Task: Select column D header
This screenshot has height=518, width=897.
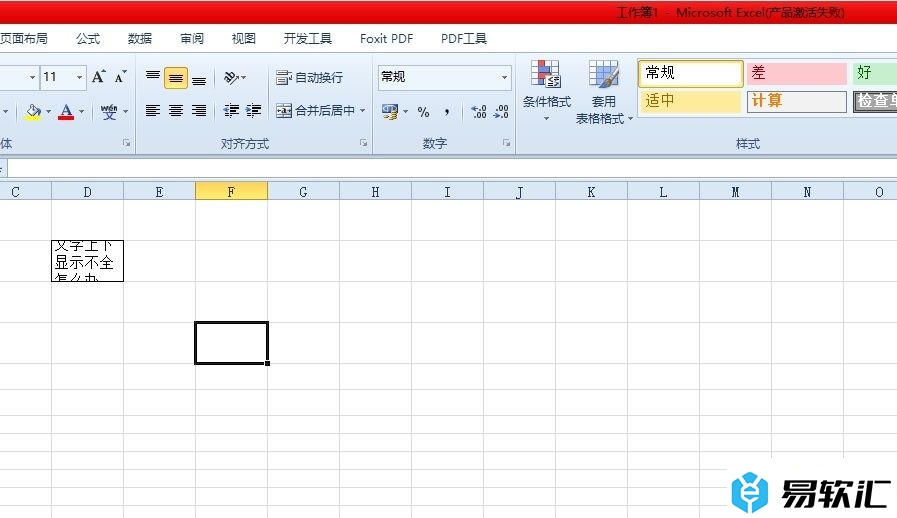Action: click(87, 192)
